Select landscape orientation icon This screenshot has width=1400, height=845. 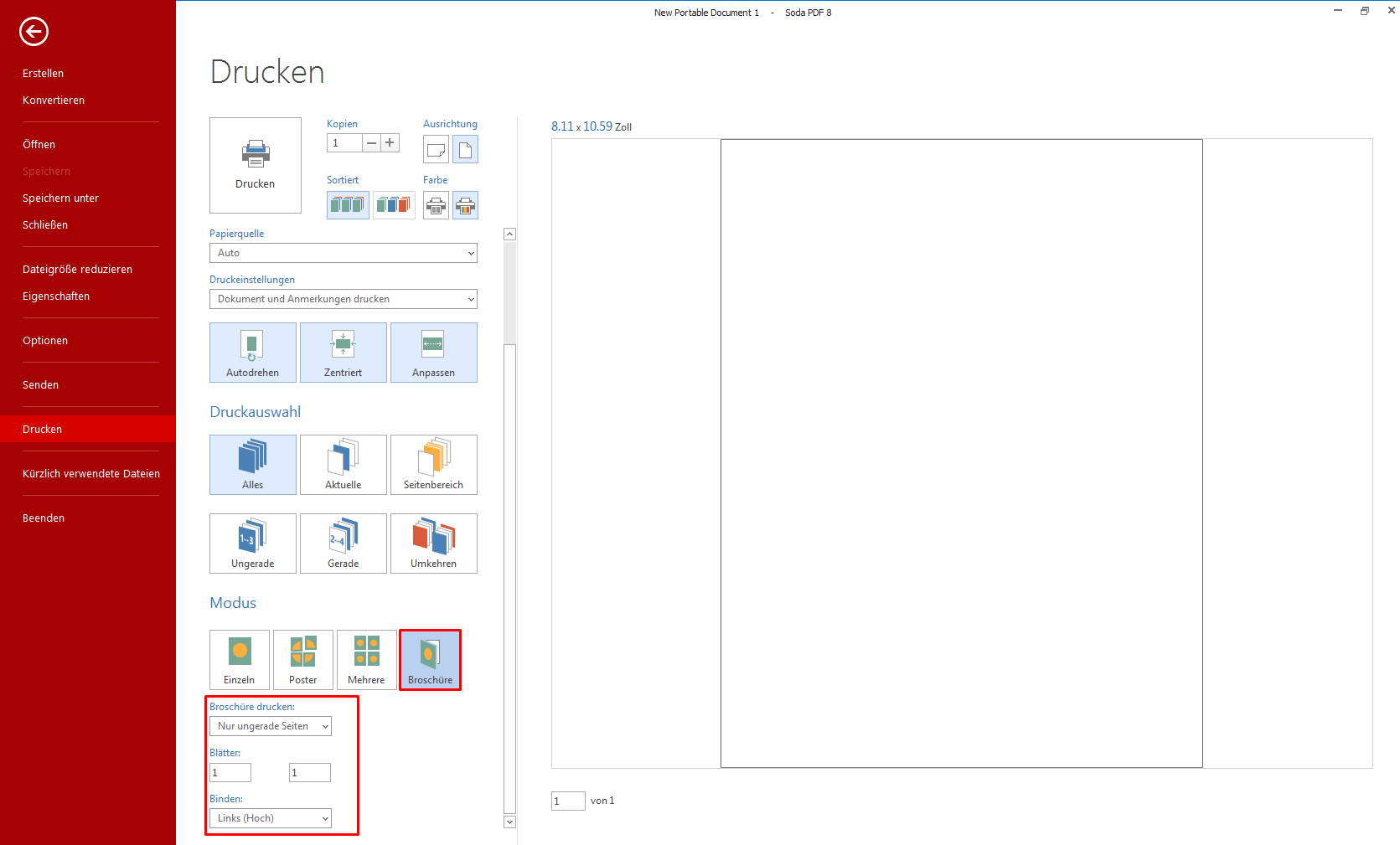(436, 150)
